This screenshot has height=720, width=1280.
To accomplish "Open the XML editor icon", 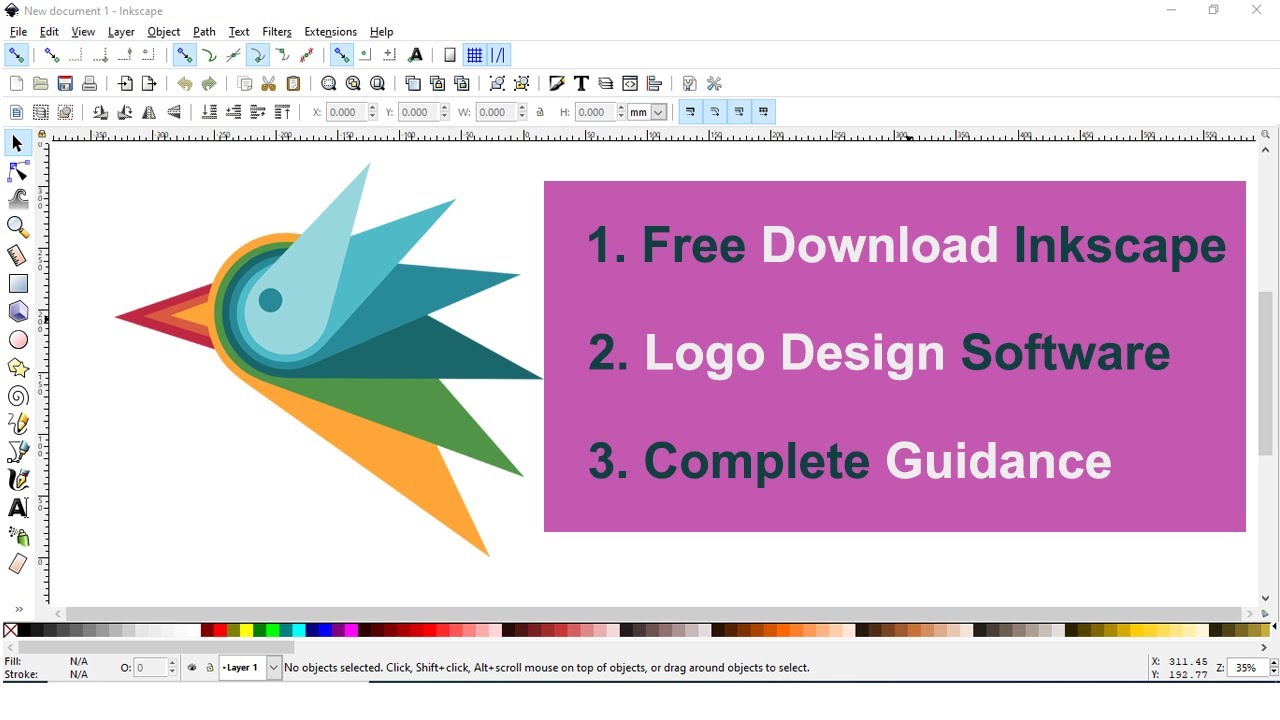I will click(x=630, y=84).
